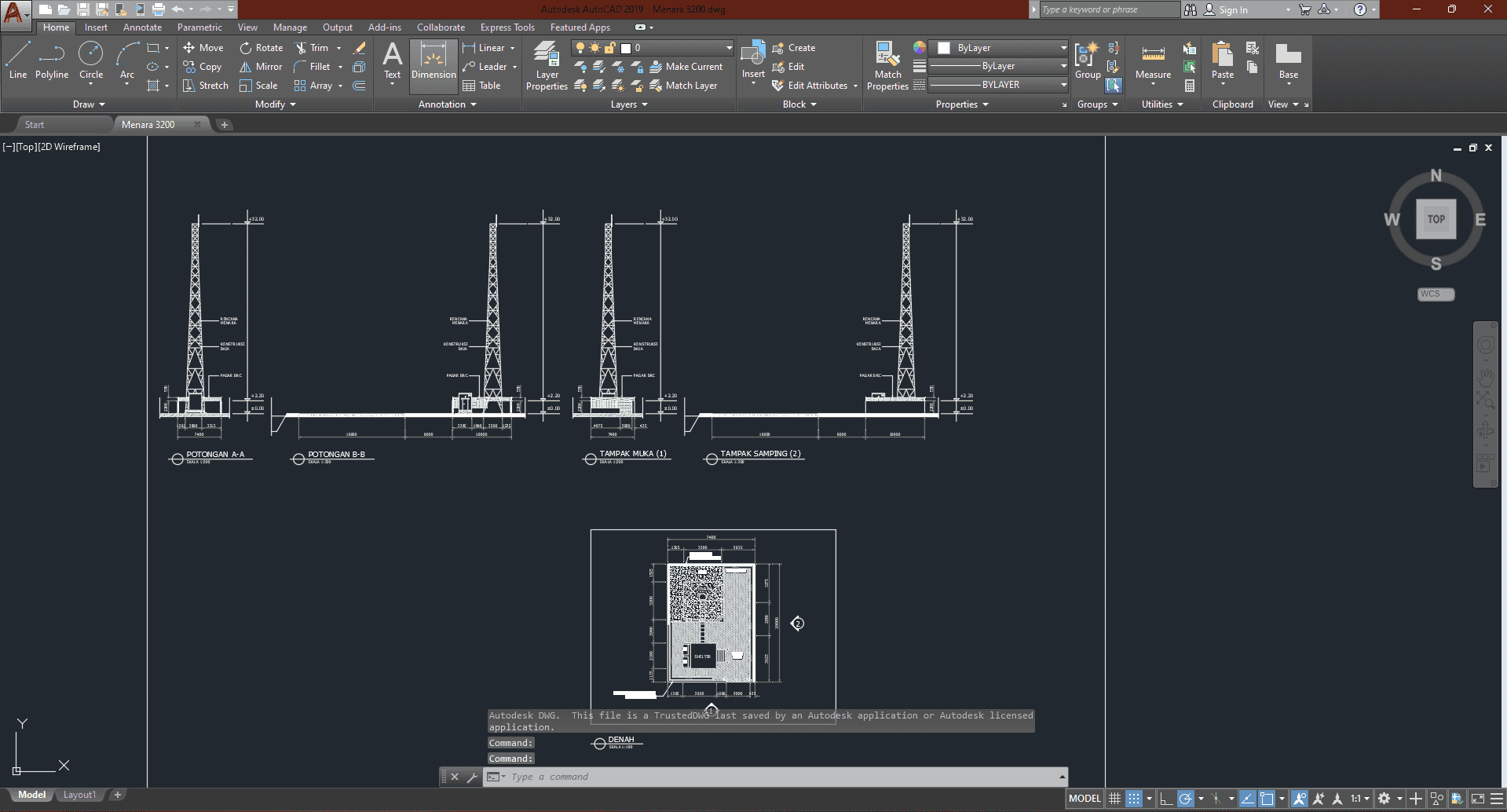The image size is (1507, 812).
Task: Click the Sign In button
Action: [1232, 9]
